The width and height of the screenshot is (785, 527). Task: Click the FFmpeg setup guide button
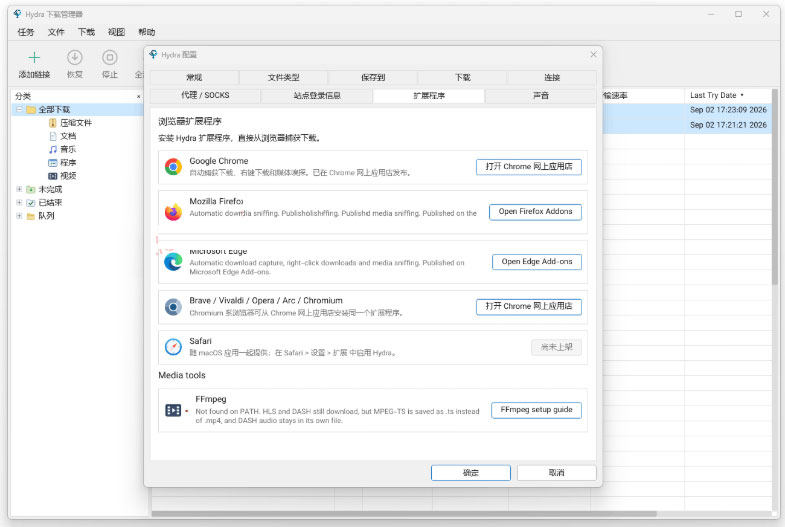coord(536,410)
